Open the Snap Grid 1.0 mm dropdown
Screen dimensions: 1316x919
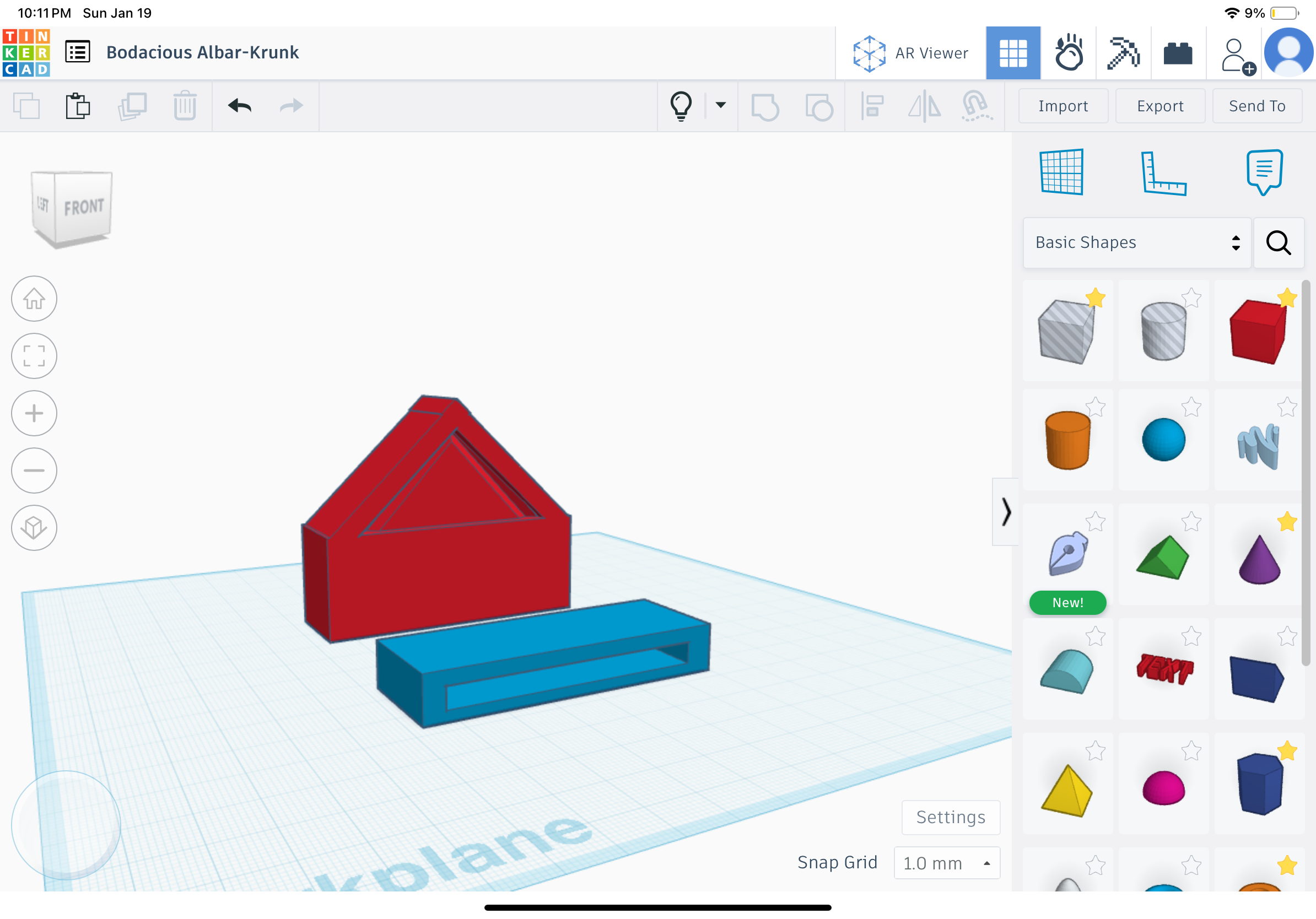[x=947, y=863]
